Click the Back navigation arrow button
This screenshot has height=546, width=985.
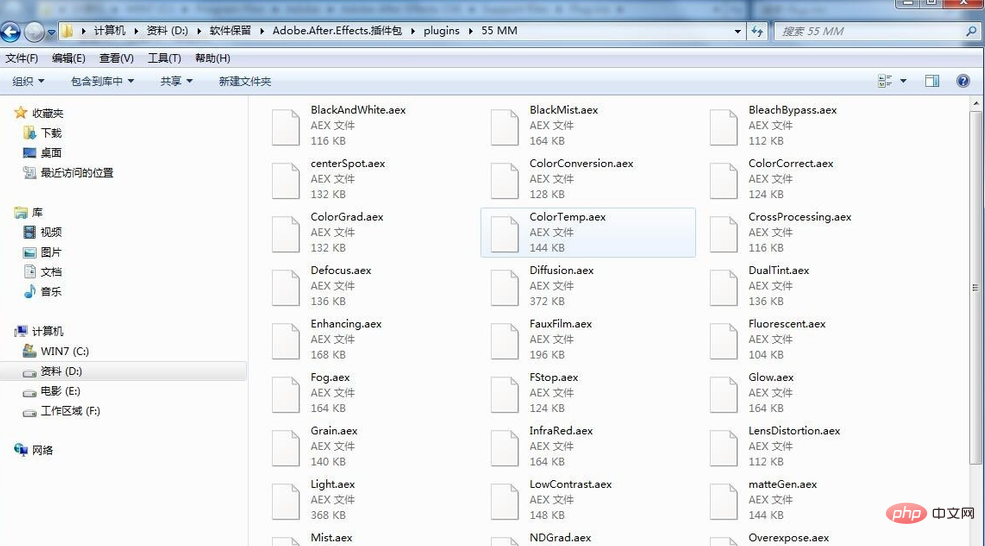pyautogui.click(x=11, y=31)
